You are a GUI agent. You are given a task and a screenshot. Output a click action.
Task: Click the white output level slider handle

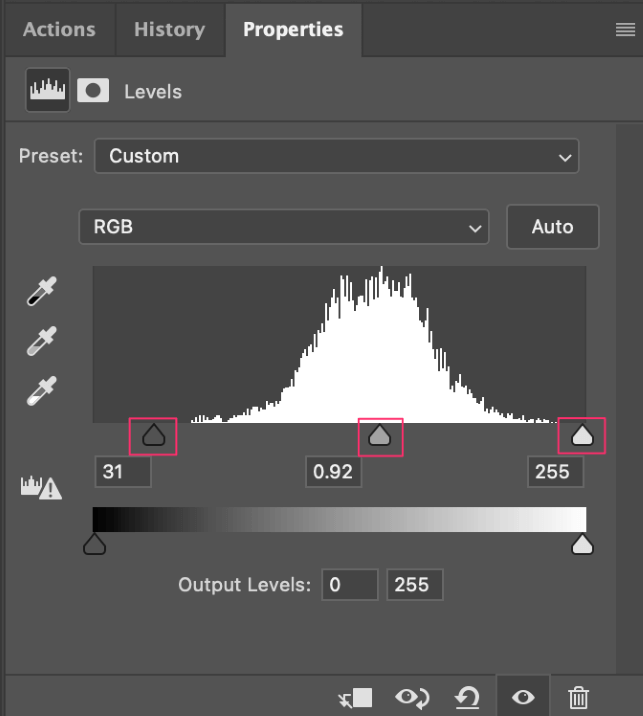pyautogui.click(x=581, y=543)
